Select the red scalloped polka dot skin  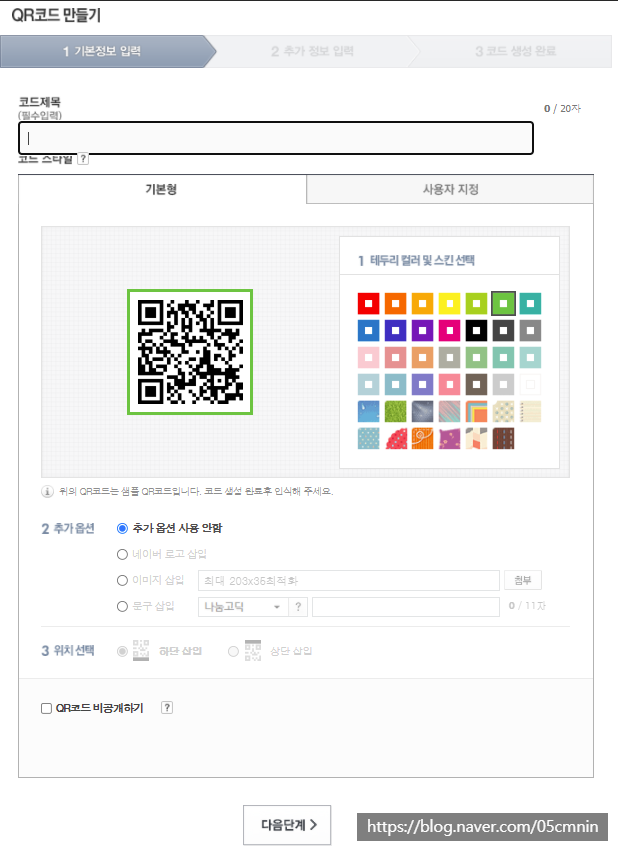click(396, 439)
